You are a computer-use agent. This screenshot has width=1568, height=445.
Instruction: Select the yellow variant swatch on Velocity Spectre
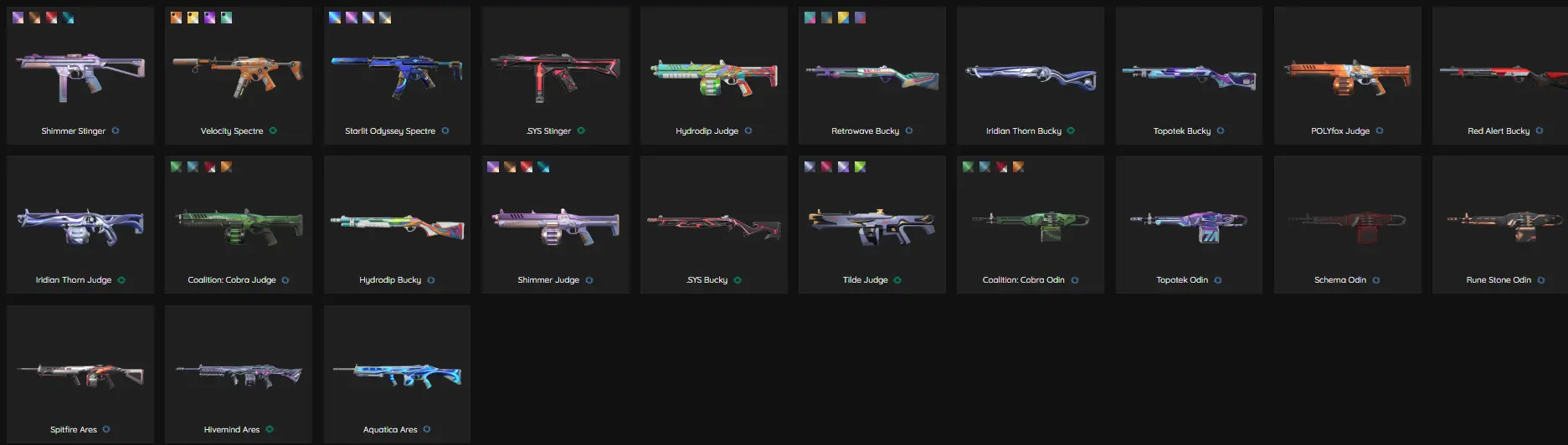point(193,18)
